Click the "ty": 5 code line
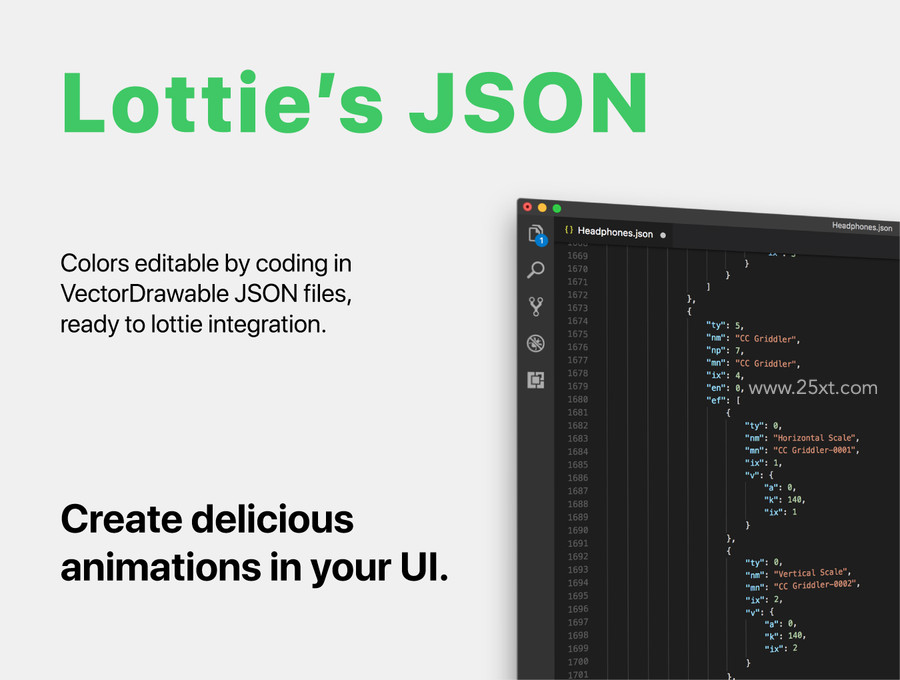The height and width of the screenshot is (680, 900). (x=725, y=325)
